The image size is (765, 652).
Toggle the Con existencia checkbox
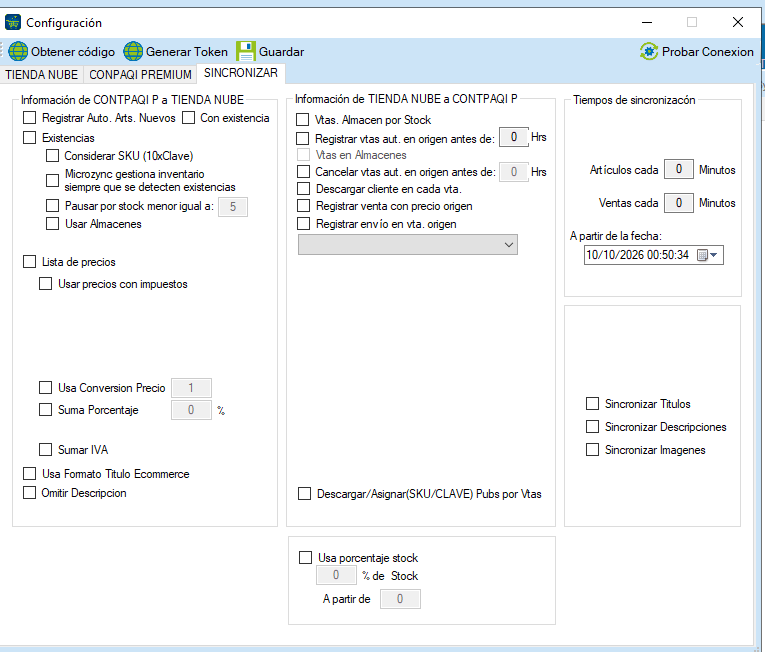[x=188, y=118]
